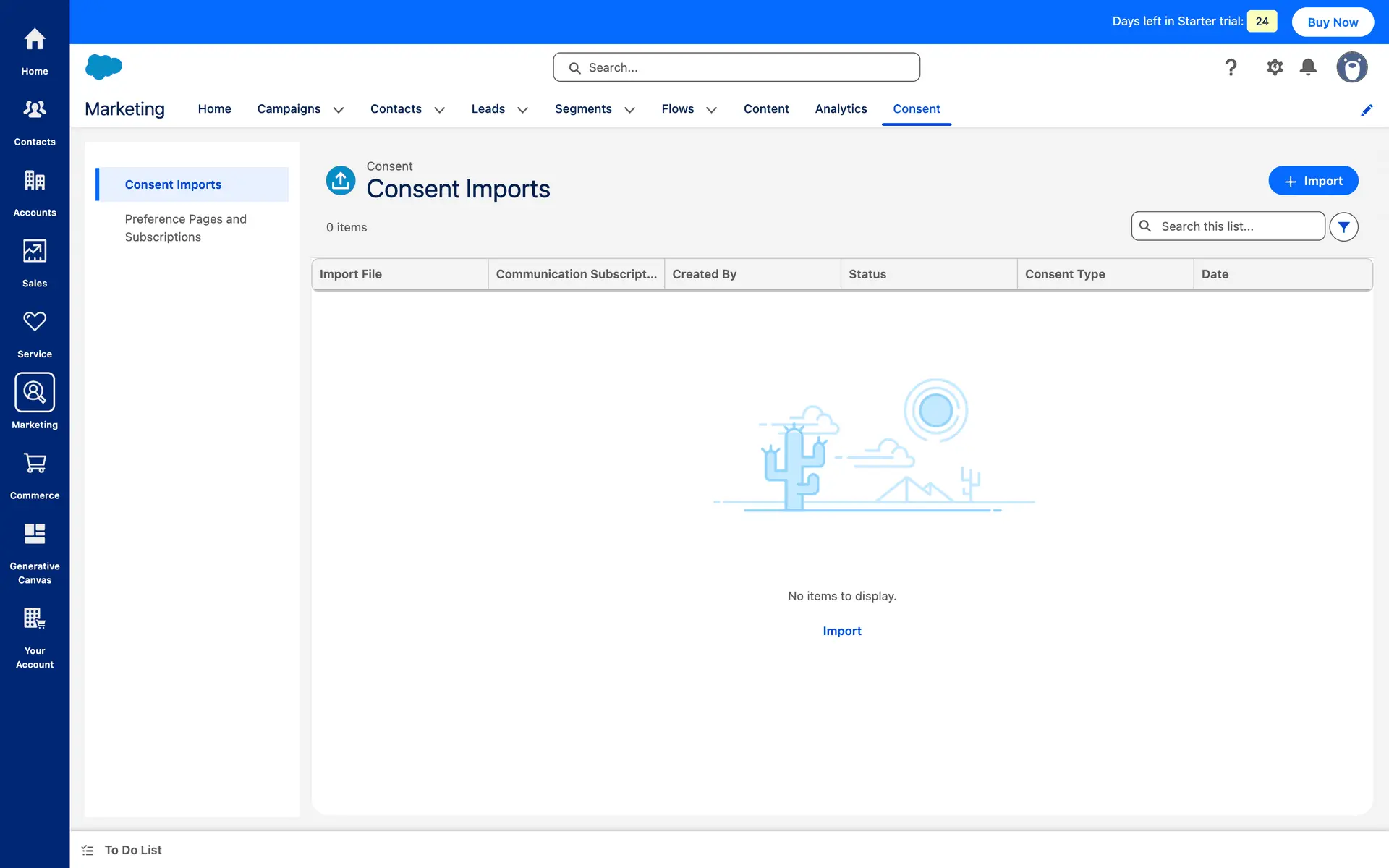
Task: Click the Commerce cart icon
Action: pos(35,463)
